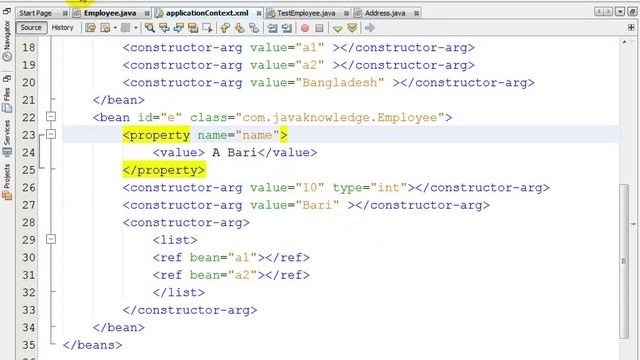The width and height of the screenshot is (640, 360).
Task: Click type="int" attribute on line 26
Action: pos(370,187)
